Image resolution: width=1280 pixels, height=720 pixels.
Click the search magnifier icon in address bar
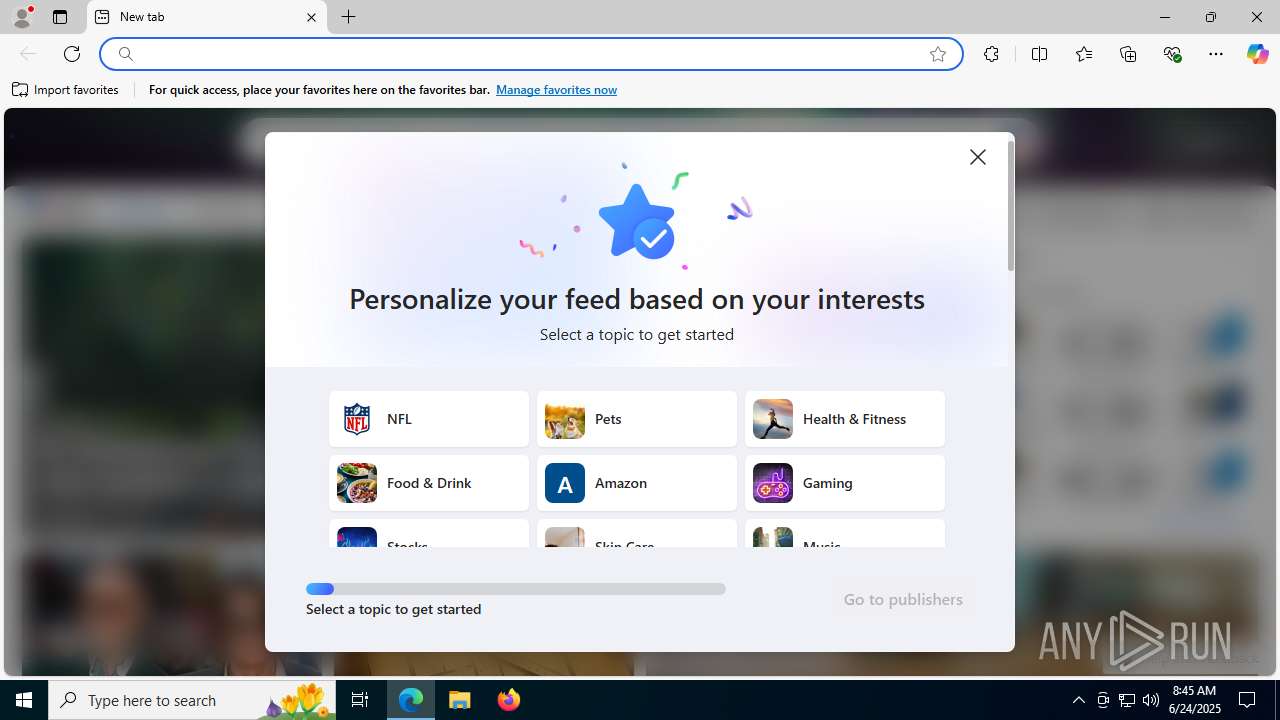coord(125,54)
